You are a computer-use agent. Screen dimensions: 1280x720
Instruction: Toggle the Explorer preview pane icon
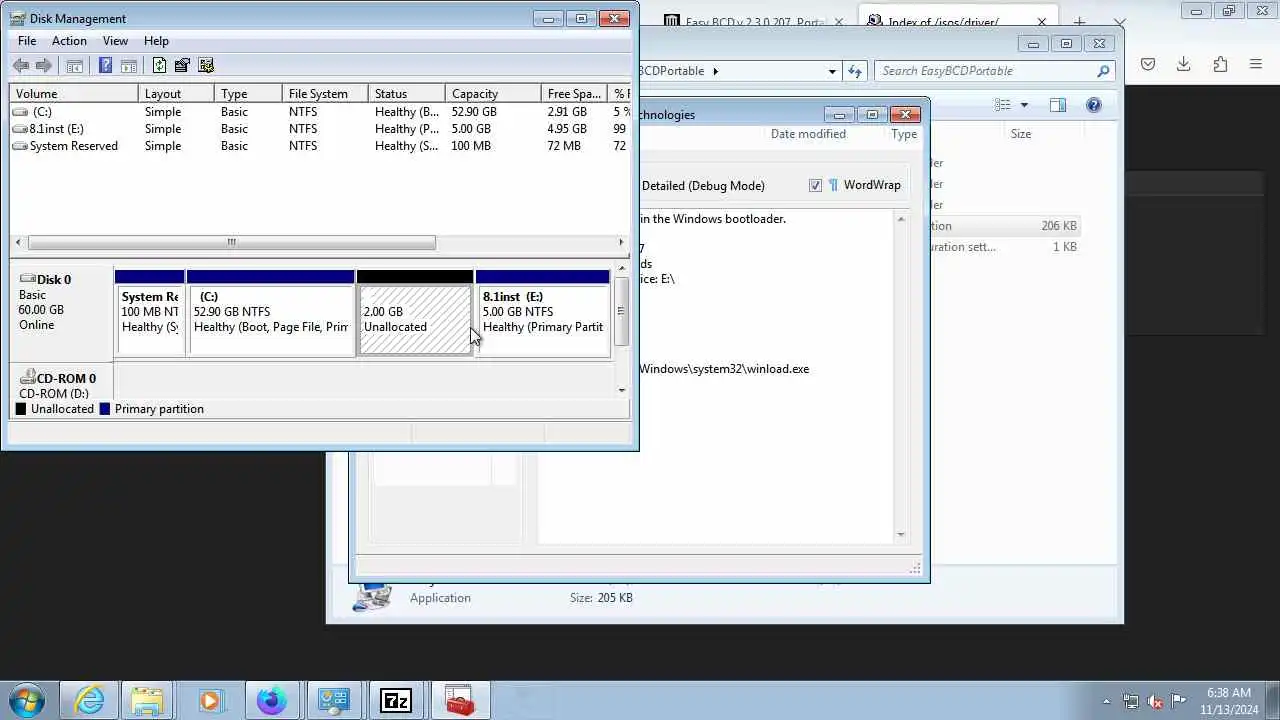tap(1058, 105)
